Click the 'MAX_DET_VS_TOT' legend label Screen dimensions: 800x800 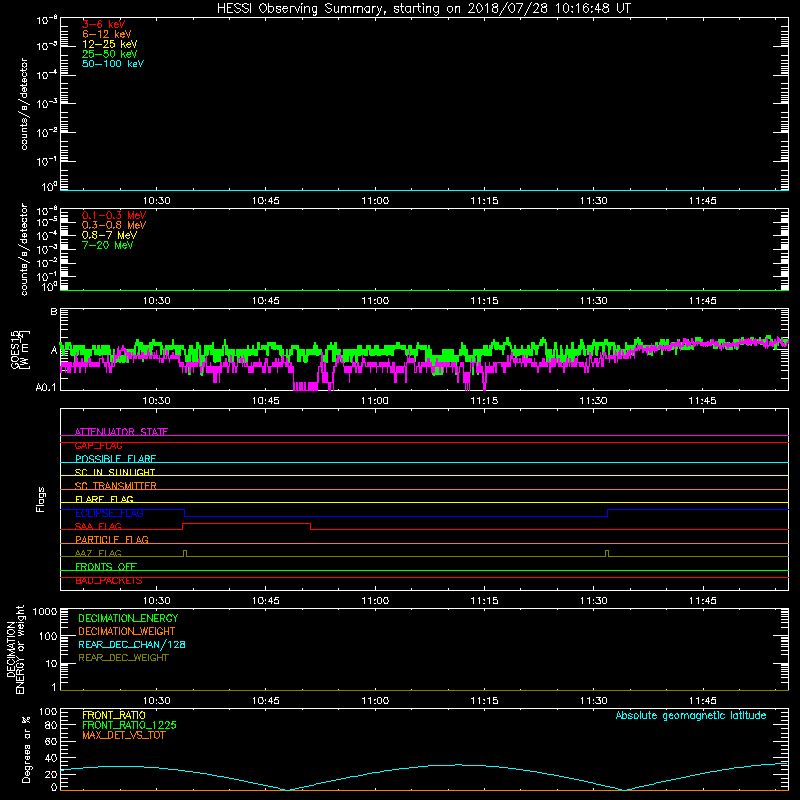tap(124, 735)
